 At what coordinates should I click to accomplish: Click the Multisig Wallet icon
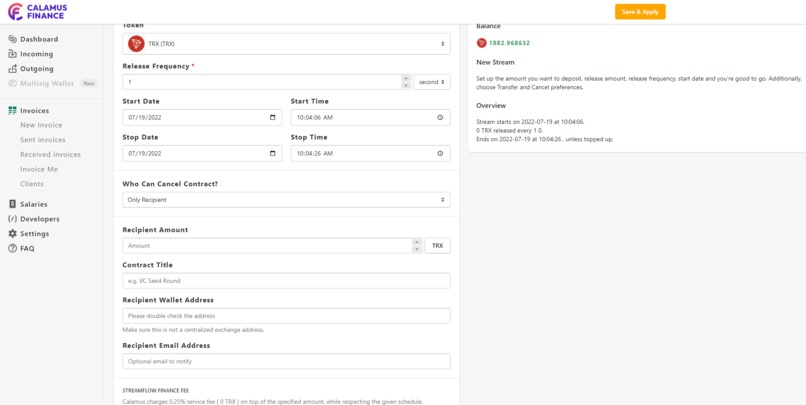coord(13,83)
